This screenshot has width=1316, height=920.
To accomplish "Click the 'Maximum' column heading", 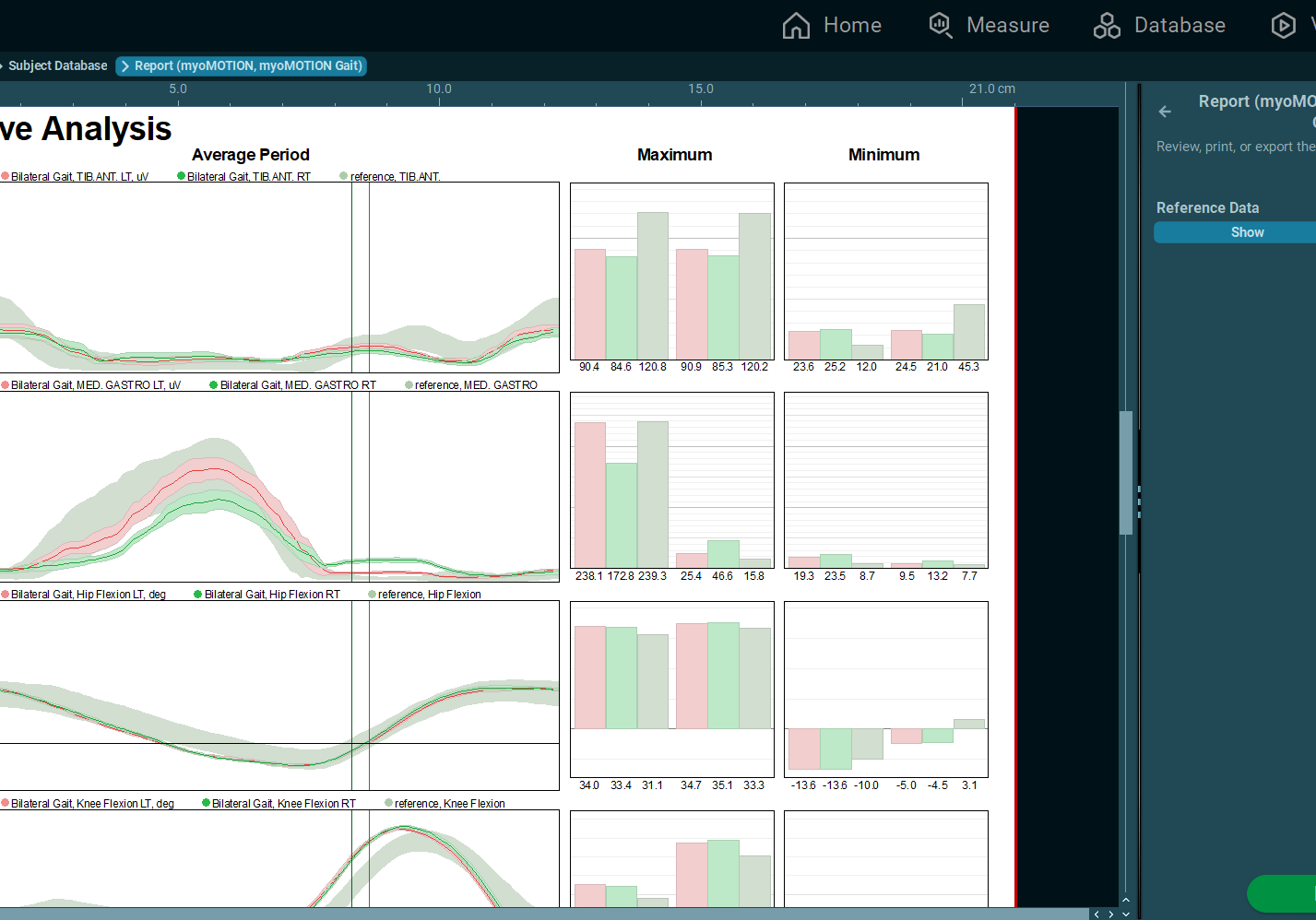I will coord(675,155).
